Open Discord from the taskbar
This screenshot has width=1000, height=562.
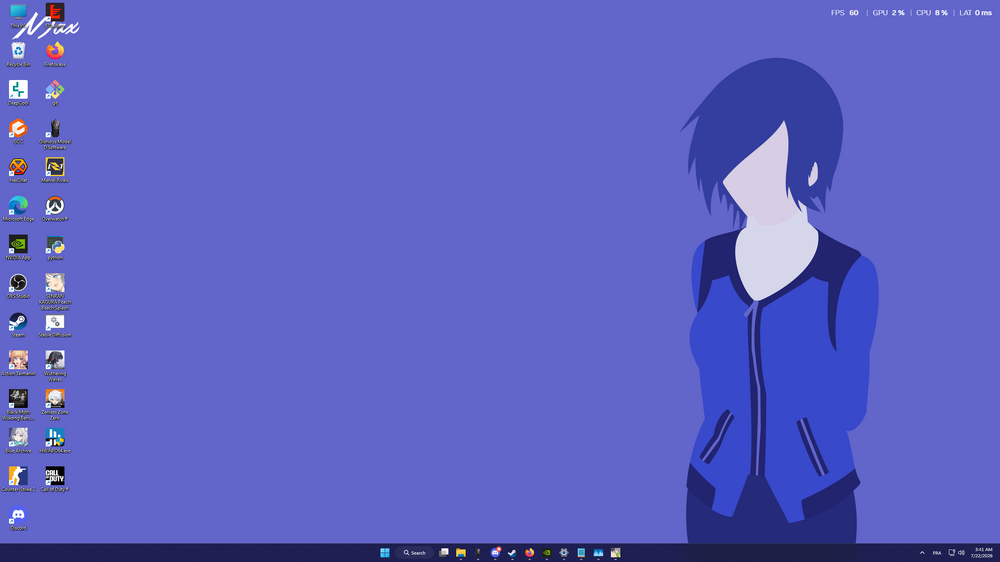[495, 552]
